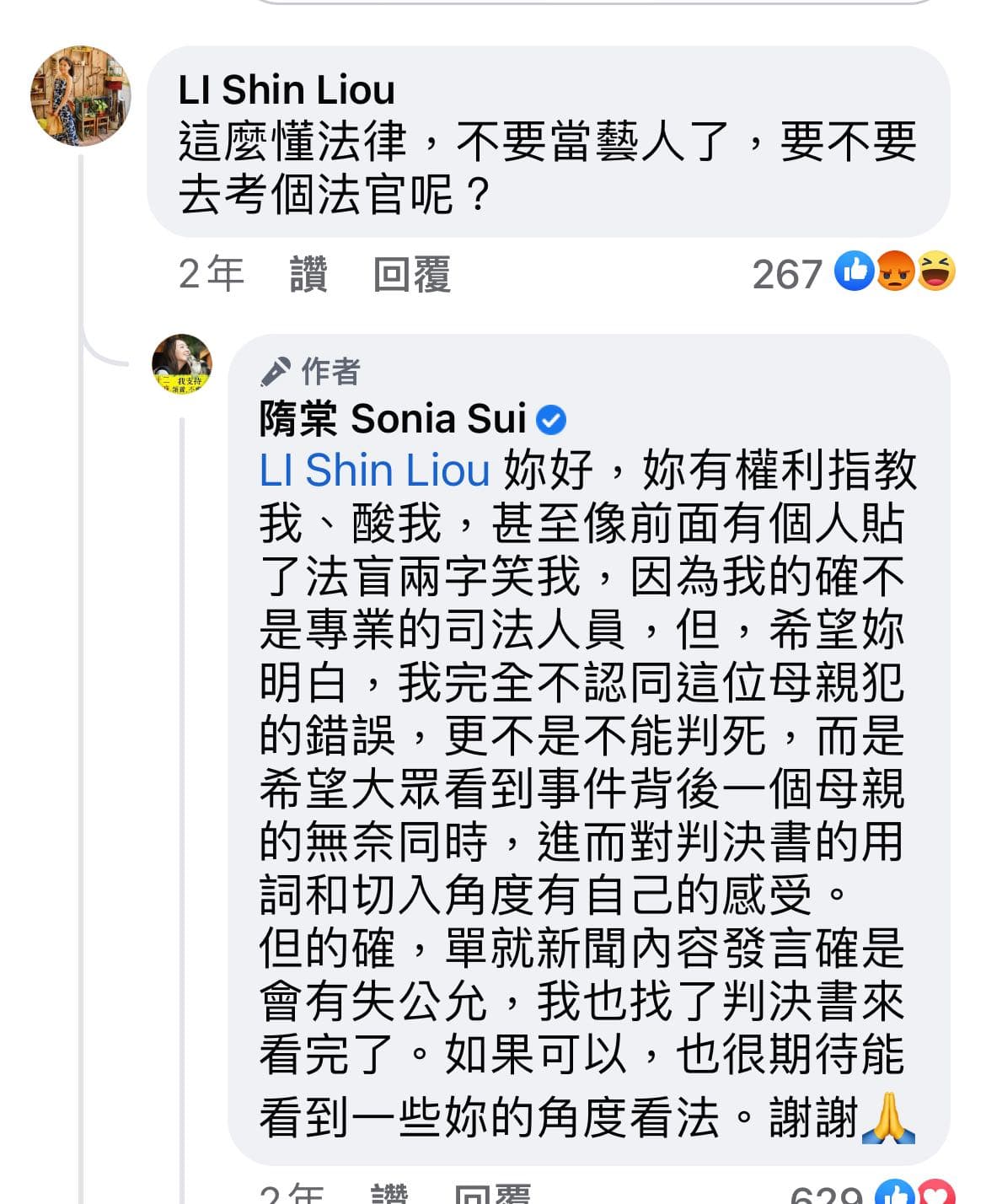Open LI Shin Liou's profile picture

coord(81,95)
